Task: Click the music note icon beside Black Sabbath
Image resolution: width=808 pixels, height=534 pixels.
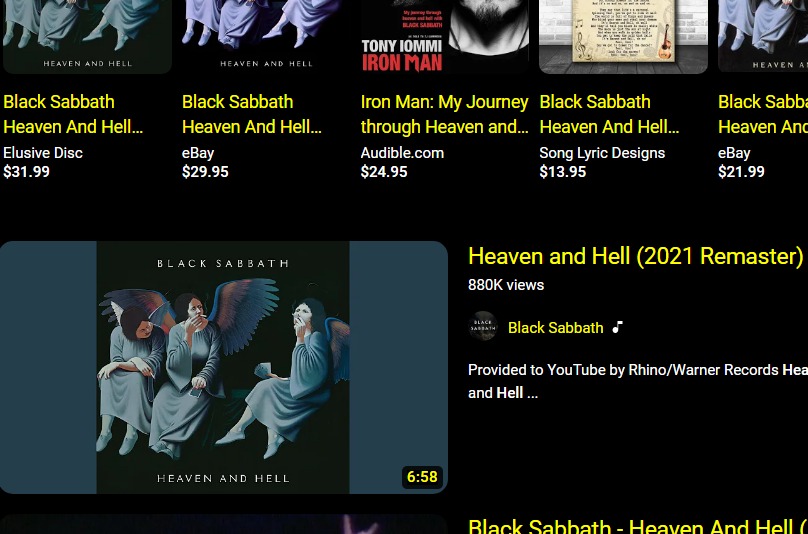Action: click(617, 327)
